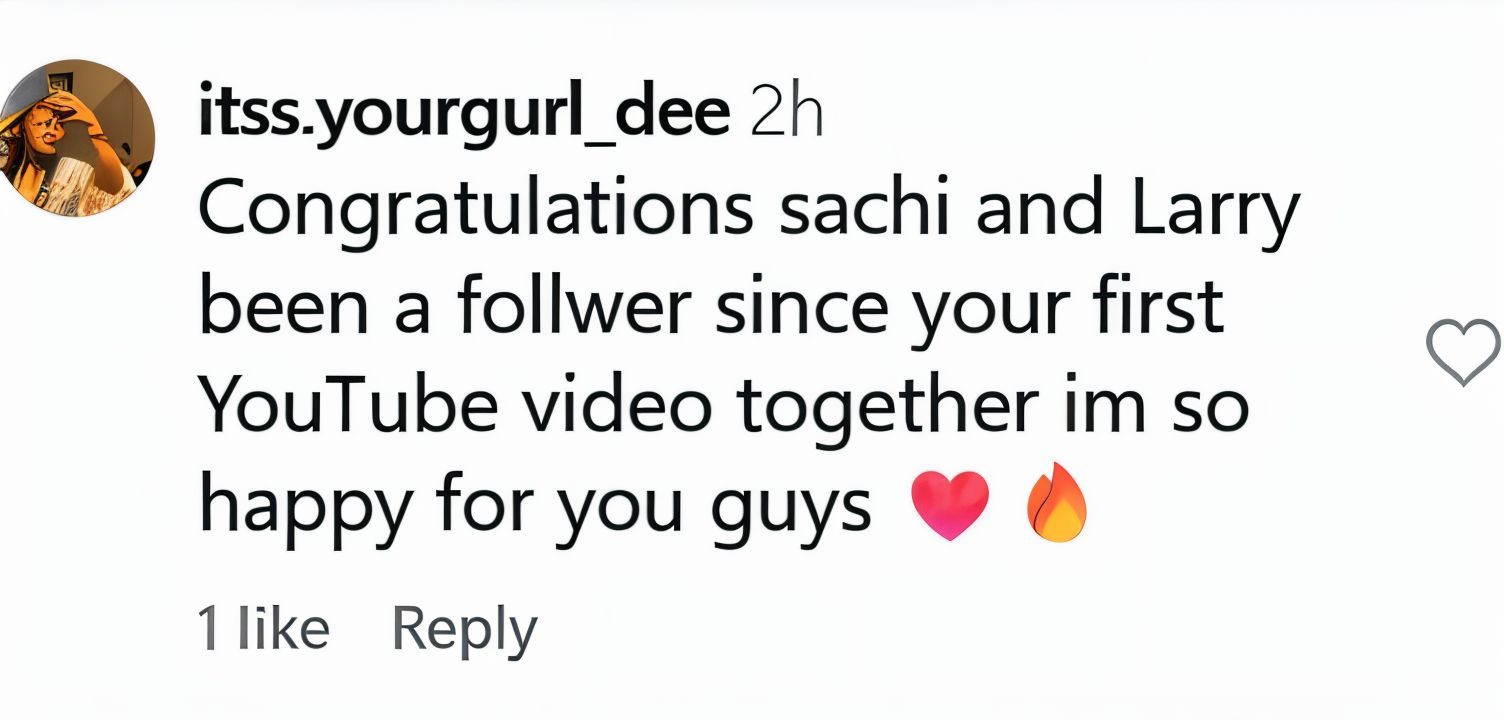Click the pink heart emoji in comment
This screenshot has width=1504, height=720.
click(x=950, y=506)
